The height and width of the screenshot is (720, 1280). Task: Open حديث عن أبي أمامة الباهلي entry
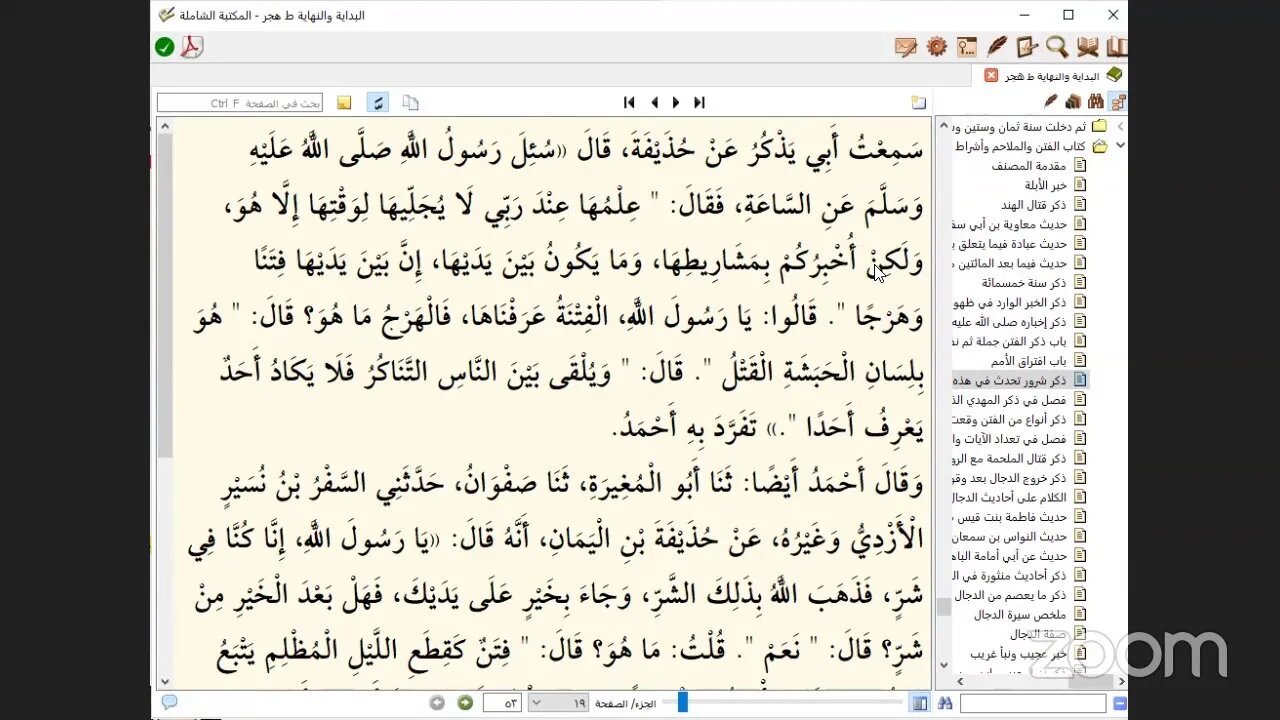(x=1010, y=556)
